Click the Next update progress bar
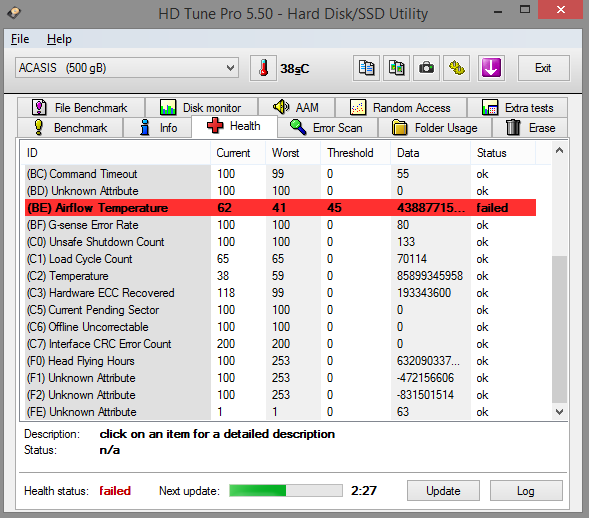Image resolution: width=589 pixels, height=518 pixels. coord(286,491)
